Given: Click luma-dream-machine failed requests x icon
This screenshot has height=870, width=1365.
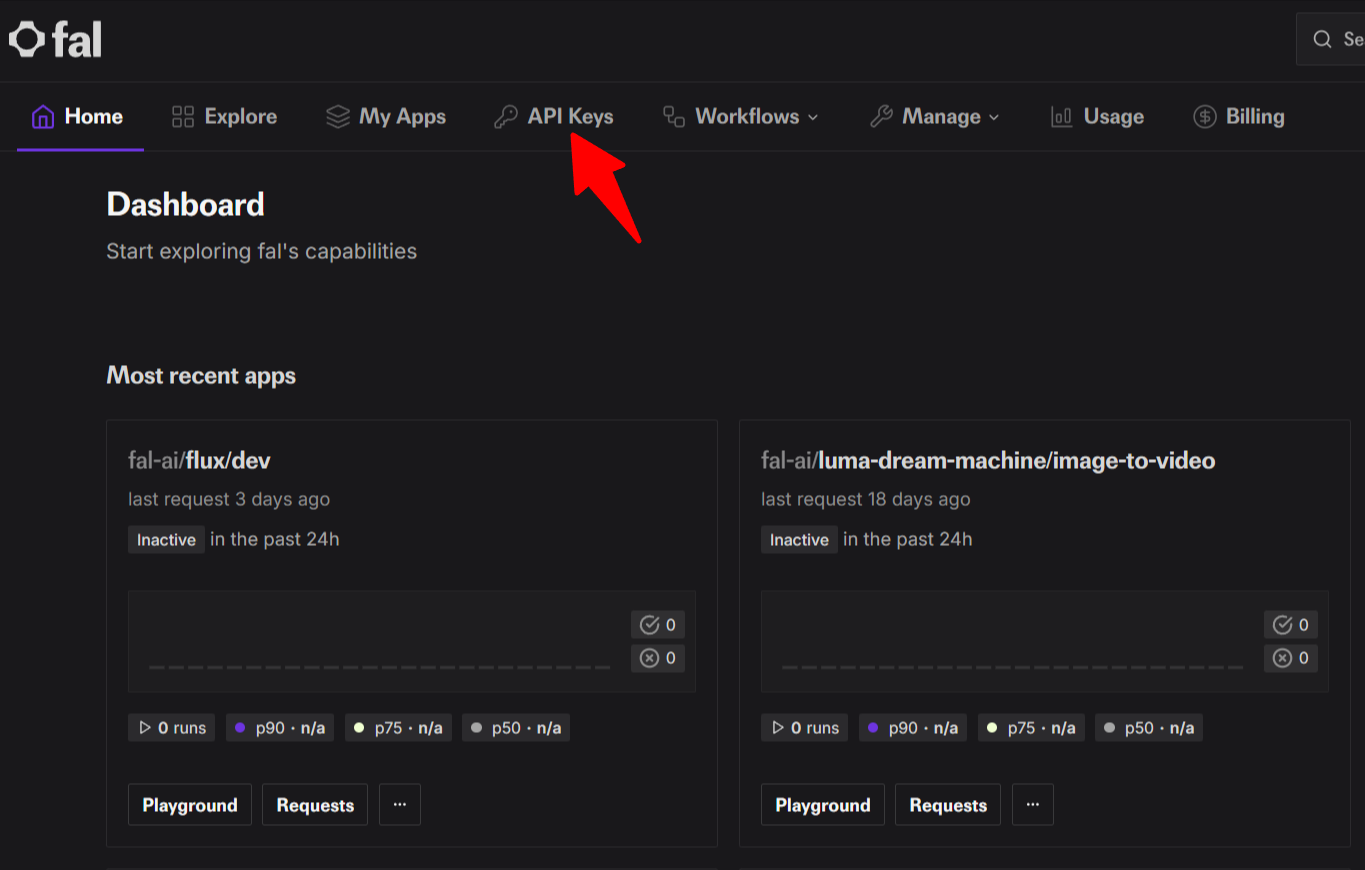Looking at the screenshot, I should (1282, 658).
